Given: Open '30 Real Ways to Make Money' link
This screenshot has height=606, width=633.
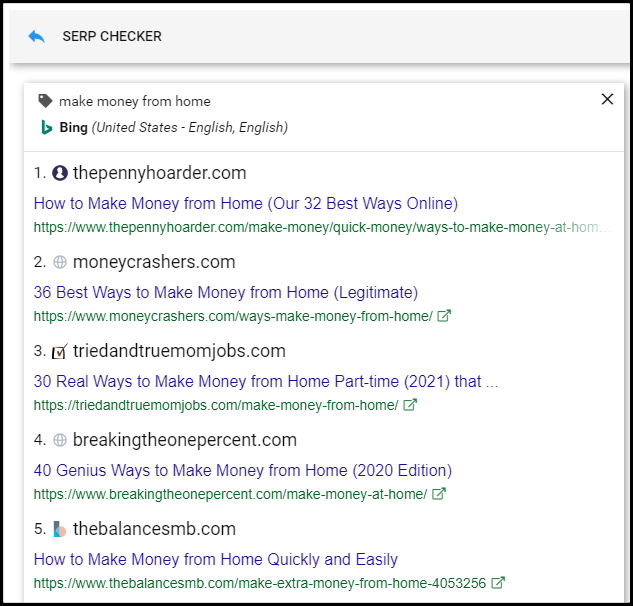Looking at the screenshot, I should pos(265,381).
